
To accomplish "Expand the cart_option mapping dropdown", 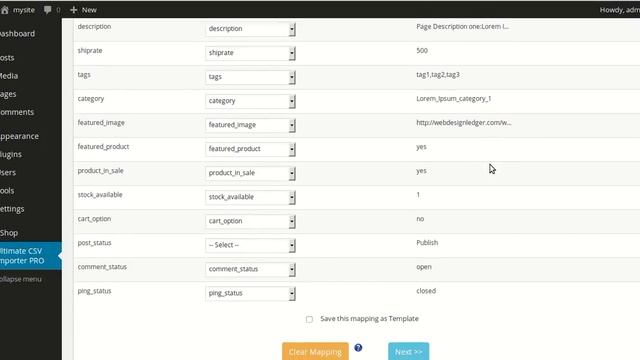I will pos(250,221).
